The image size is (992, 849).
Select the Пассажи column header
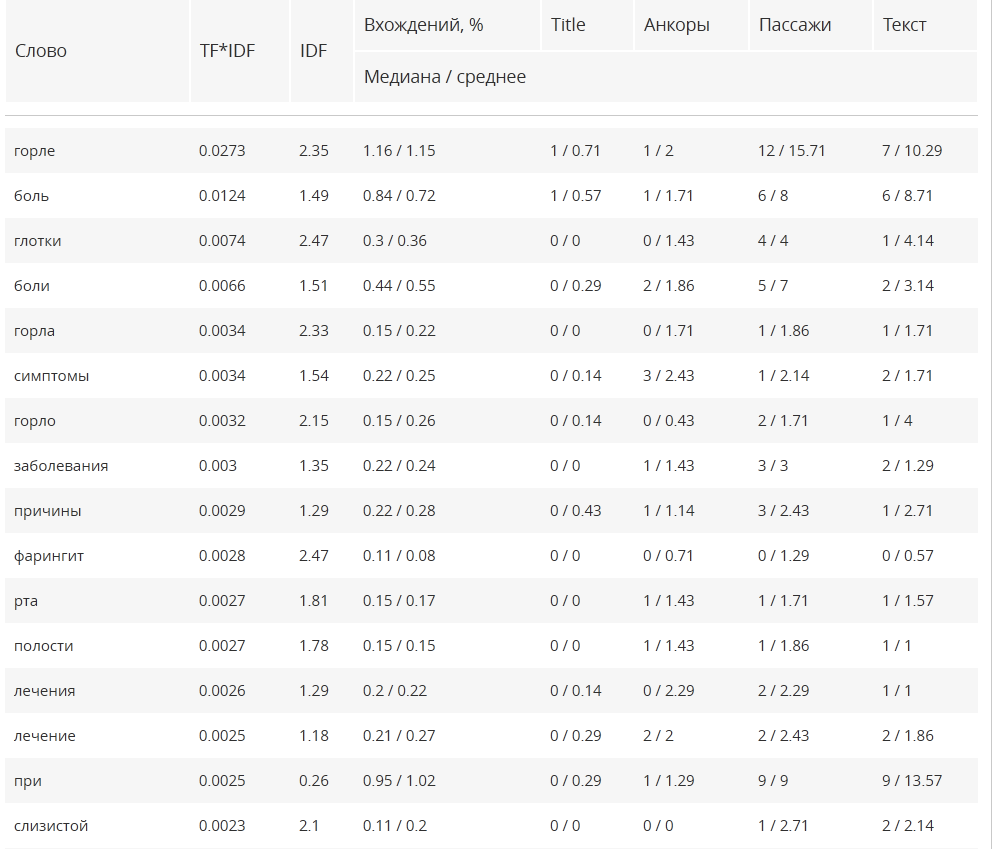coord(794,25)
